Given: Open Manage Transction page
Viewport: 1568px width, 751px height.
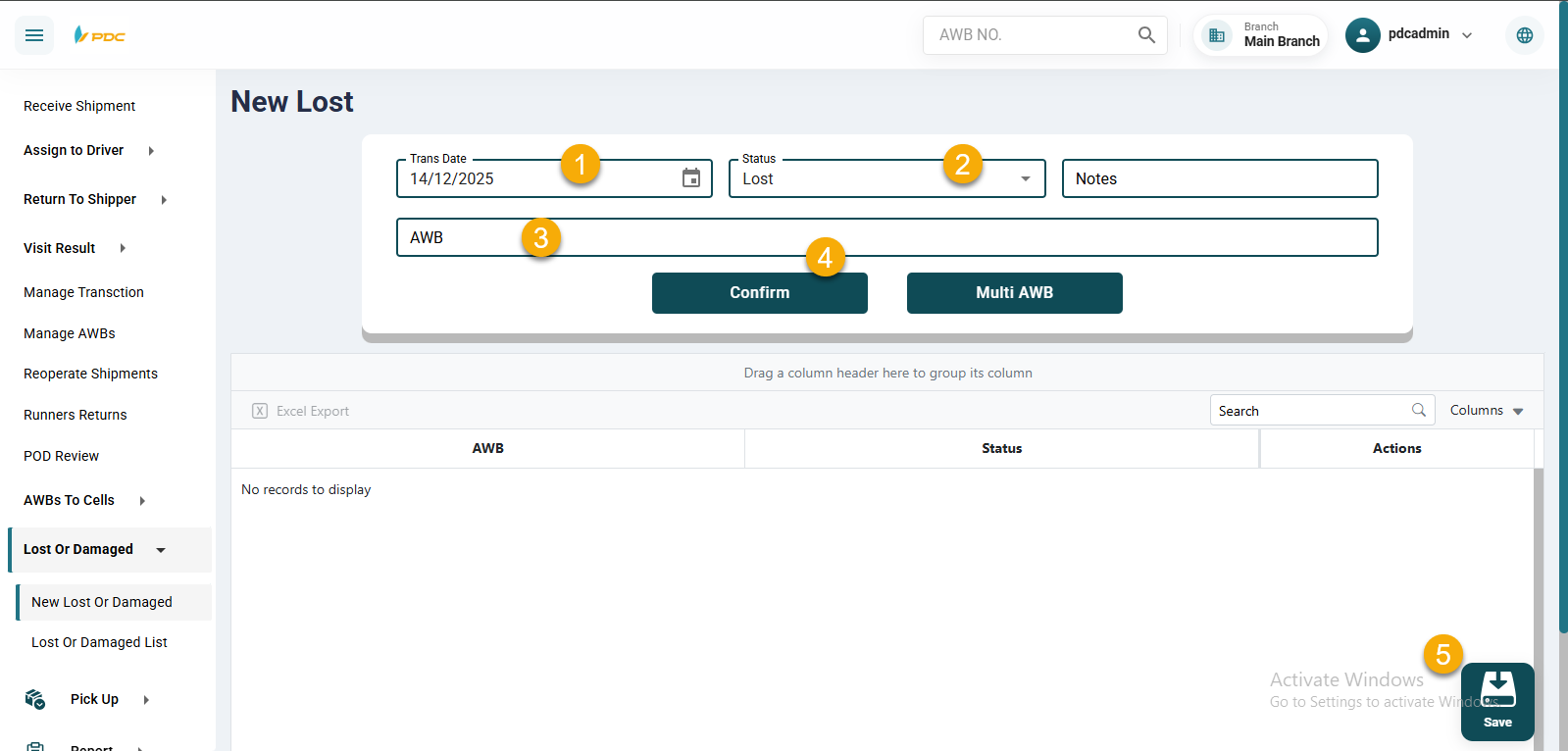Looking at the screenshot, I should point(83,292).
